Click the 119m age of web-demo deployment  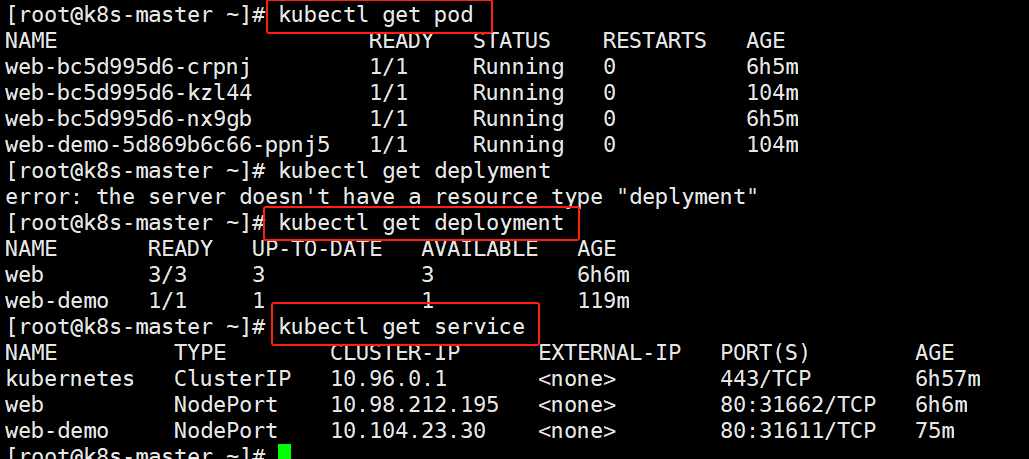click(603, 301)
